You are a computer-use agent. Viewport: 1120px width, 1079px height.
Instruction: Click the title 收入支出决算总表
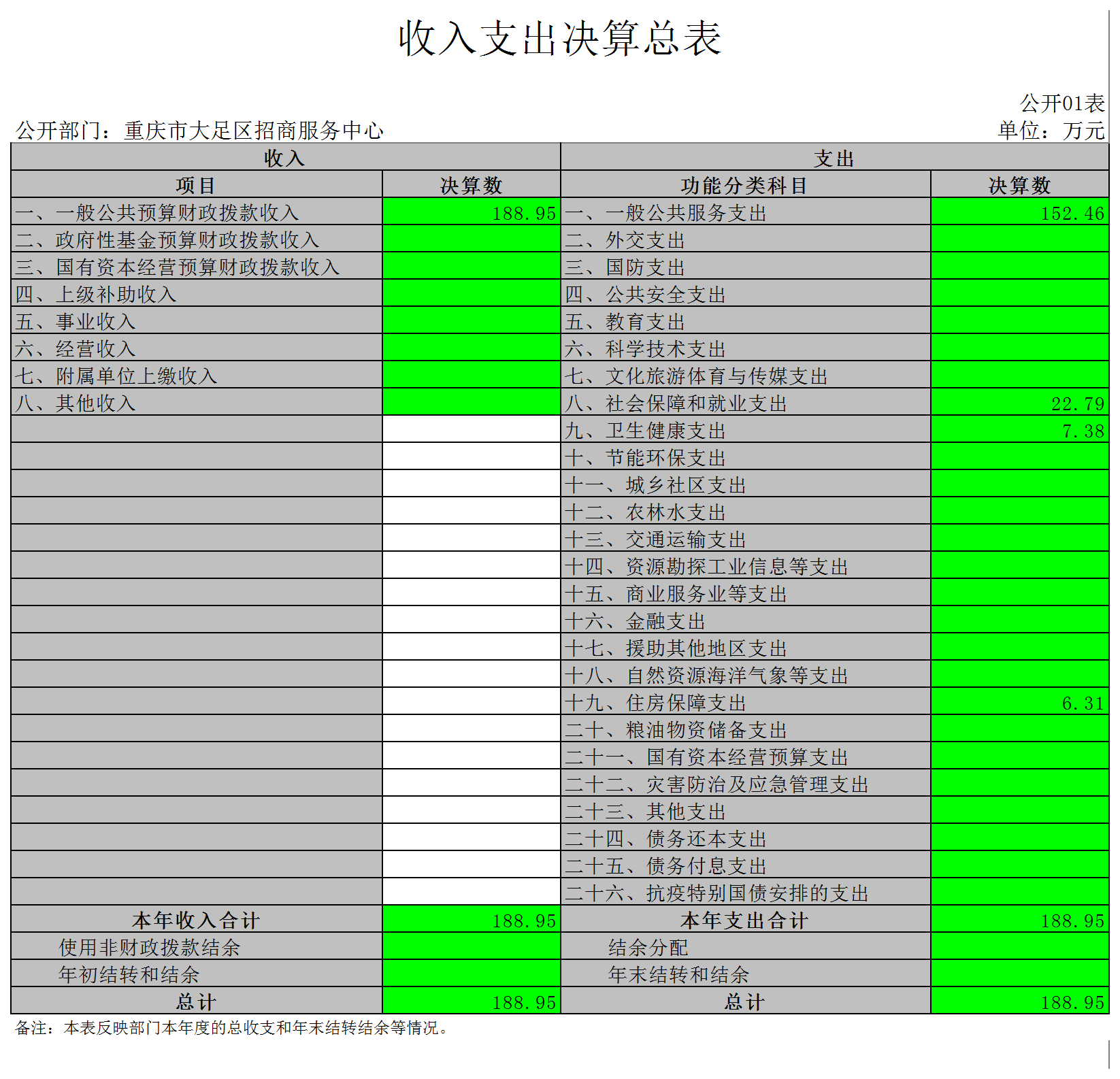[x=559, y=37]
